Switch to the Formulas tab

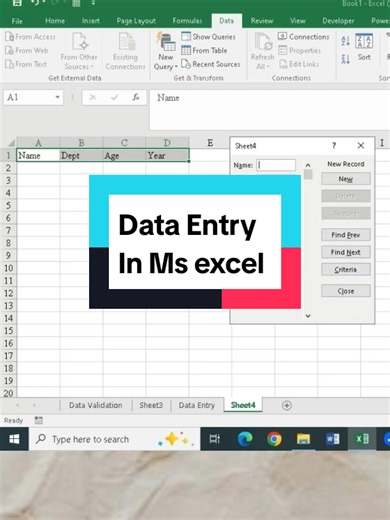[187, 21]
